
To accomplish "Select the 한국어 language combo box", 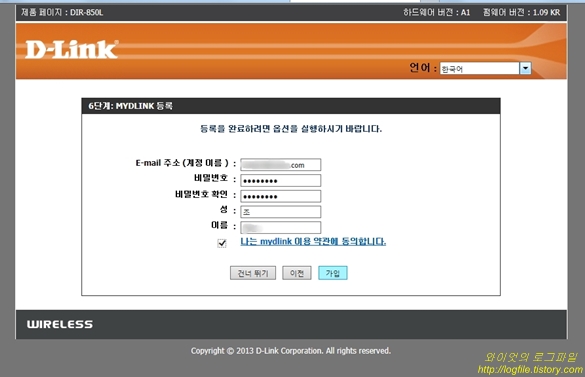I will click(x=485, y=68).
